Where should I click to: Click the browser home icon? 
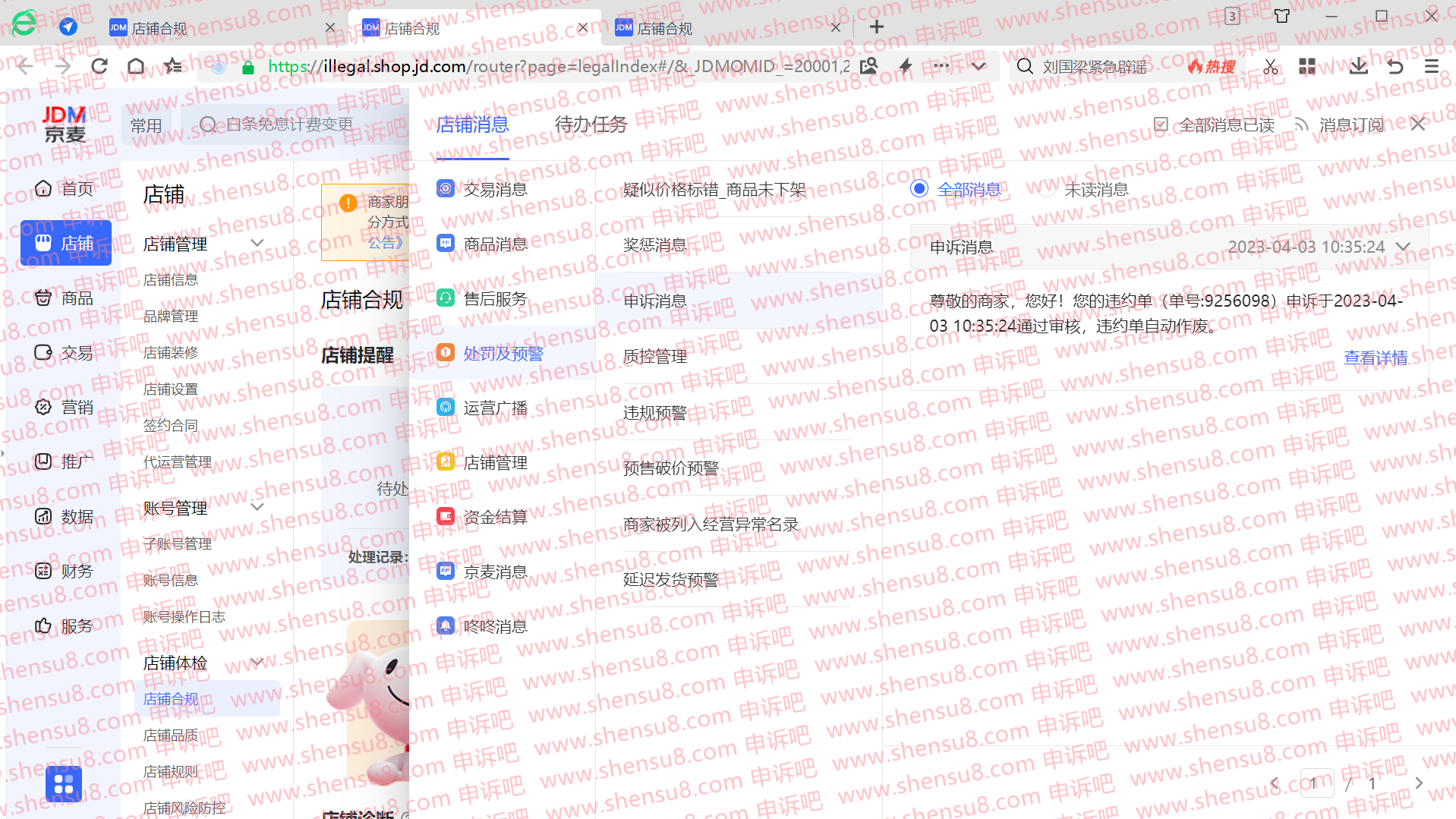136,66
